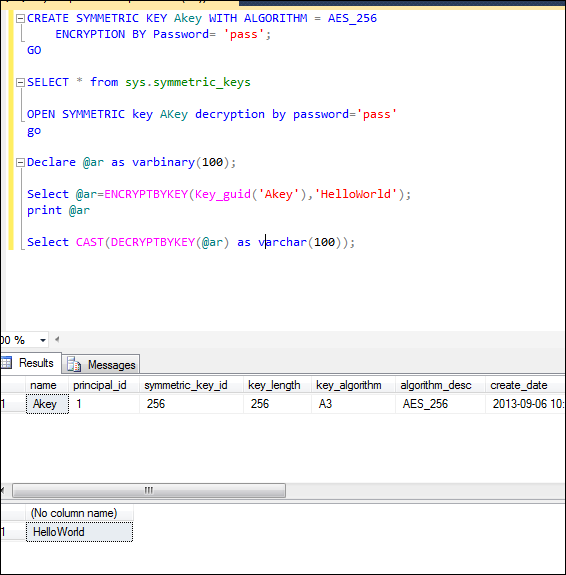The height and width of the screenshot is (575, 566).
Task: Click the uppercase GO statement after CREATE
Action: (x=34, y=50)
